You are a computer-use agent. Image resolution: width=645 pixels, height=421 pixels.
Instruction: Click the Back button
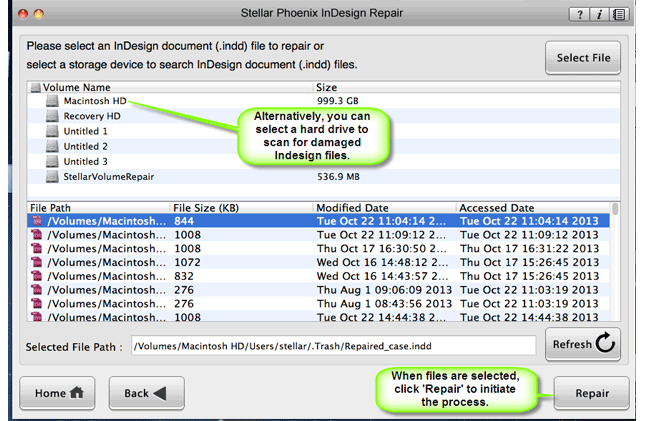pos(146,393)
